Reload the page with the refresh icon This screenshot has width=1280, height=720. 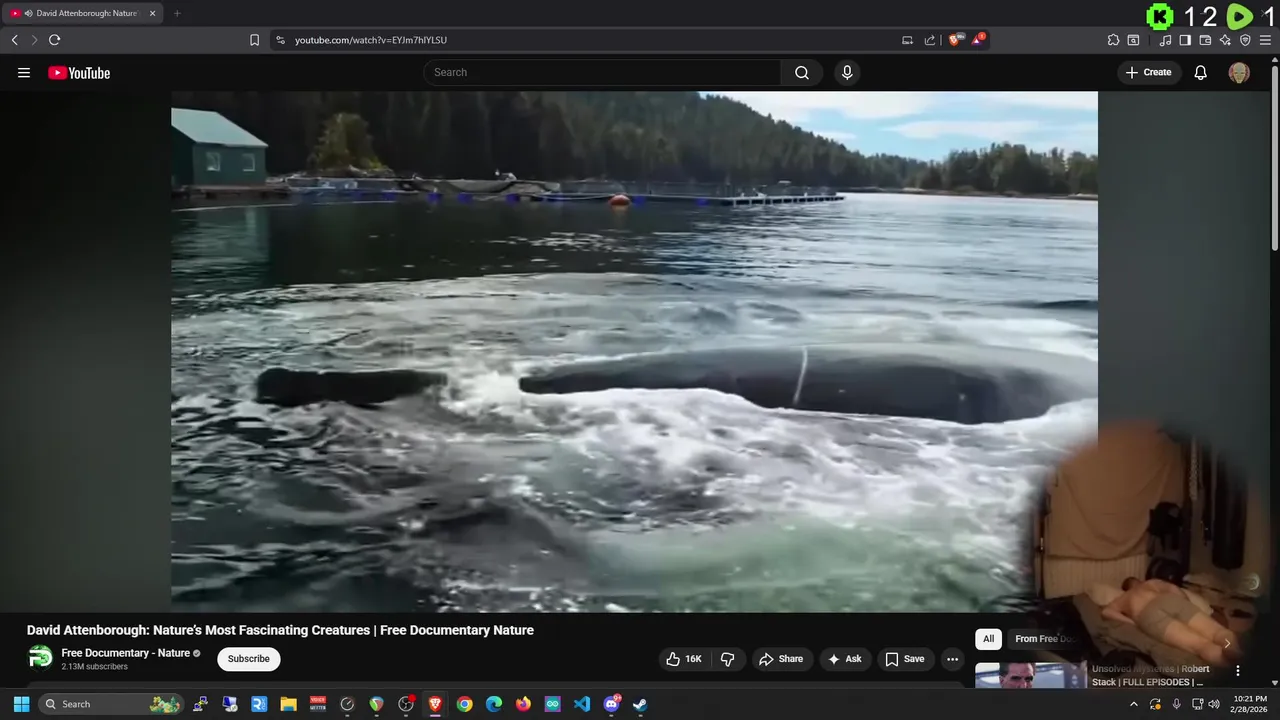(54, 40)
